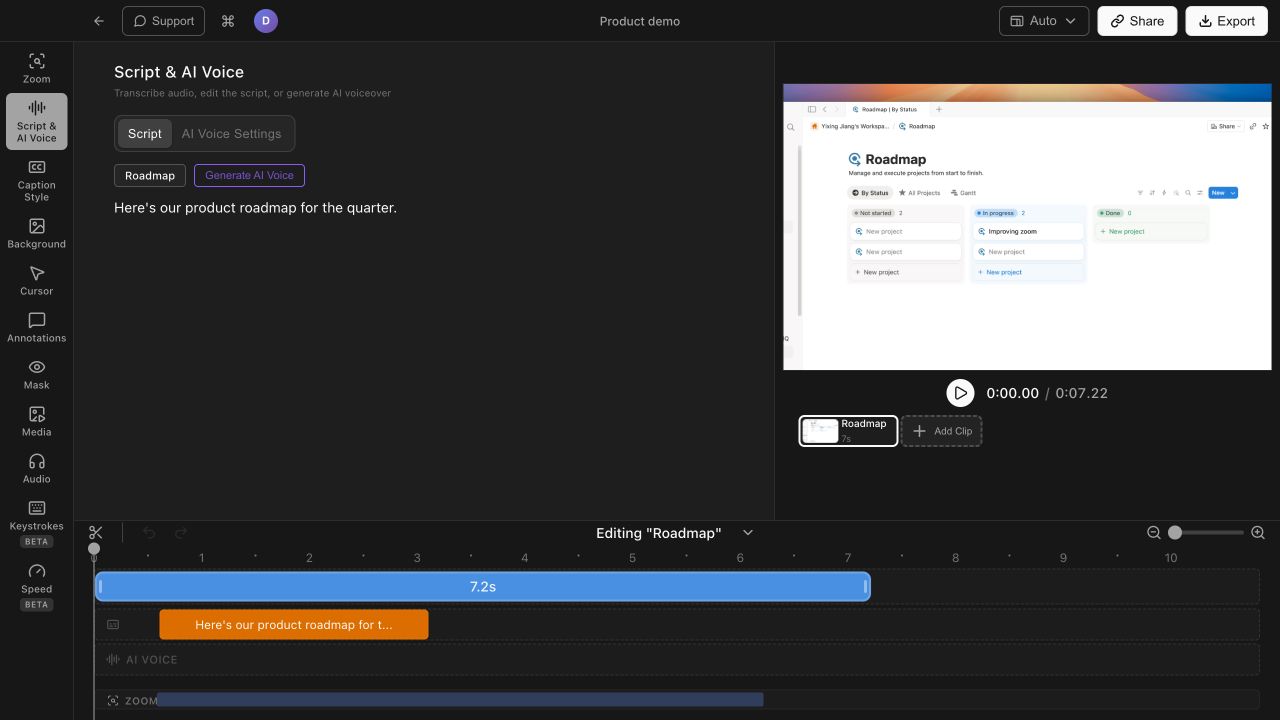Select the Roadmap clip thumbnail
1280x720 pixels.
pos(848,431)
